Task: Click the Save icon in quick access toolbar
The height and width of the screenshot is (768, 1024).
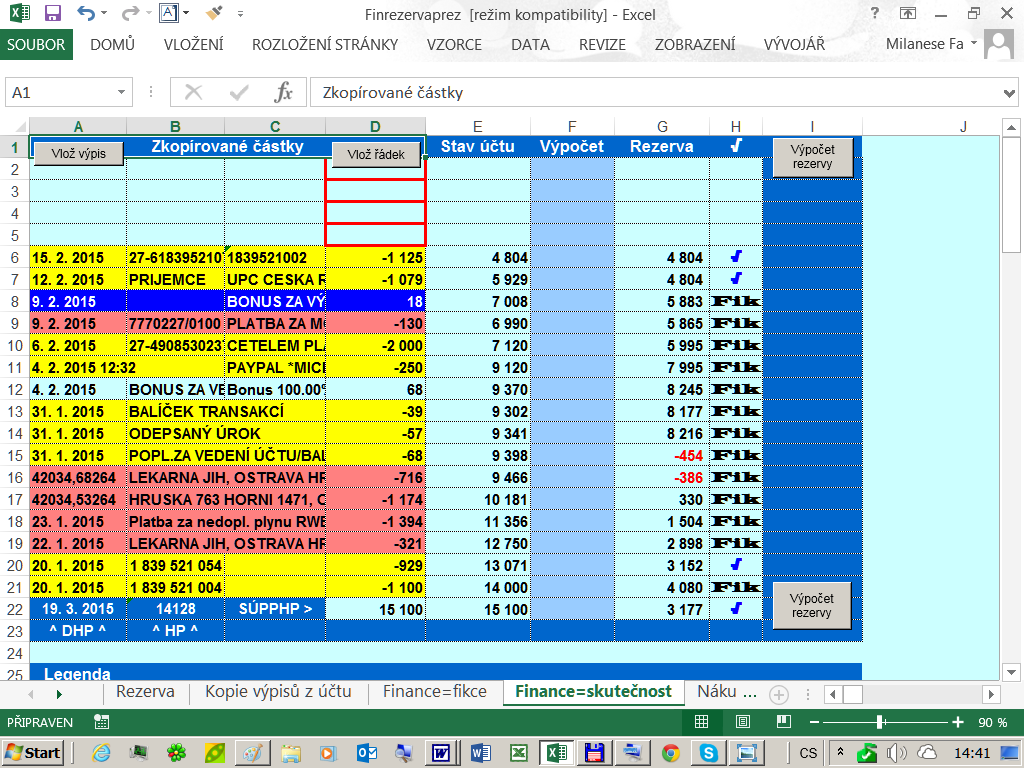Action: pyautogui.click(x=53, y=15)
